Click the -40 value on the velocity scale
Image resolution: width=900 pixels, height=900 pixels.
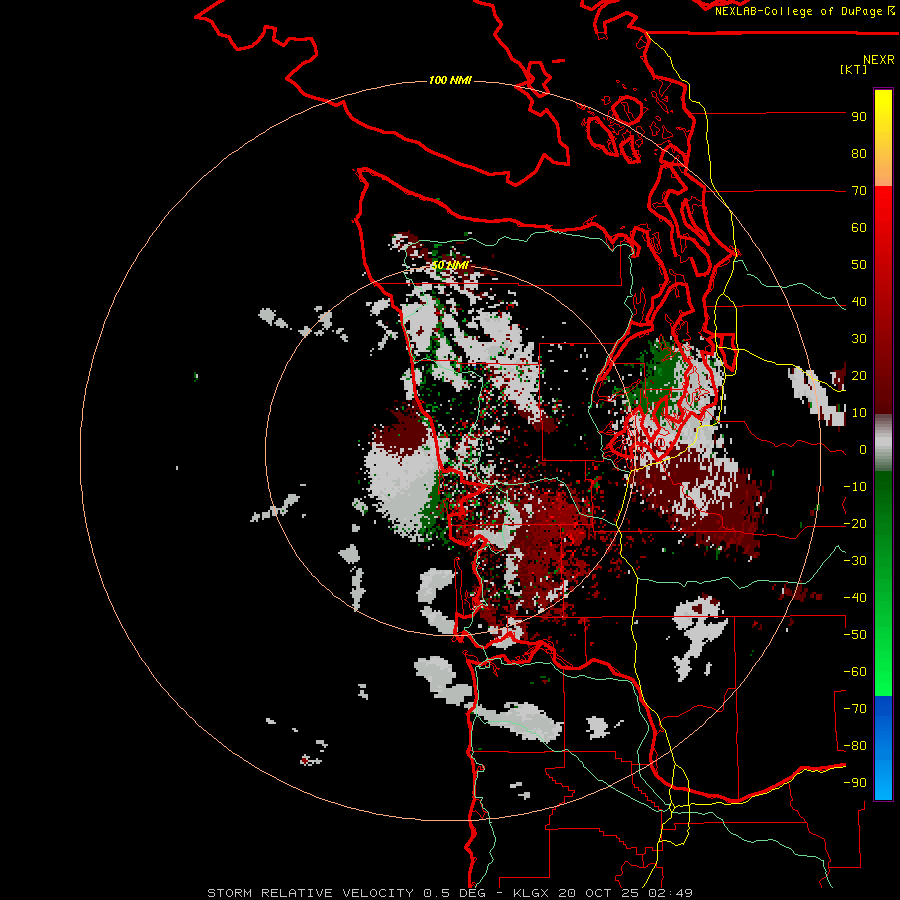(855, 598)
